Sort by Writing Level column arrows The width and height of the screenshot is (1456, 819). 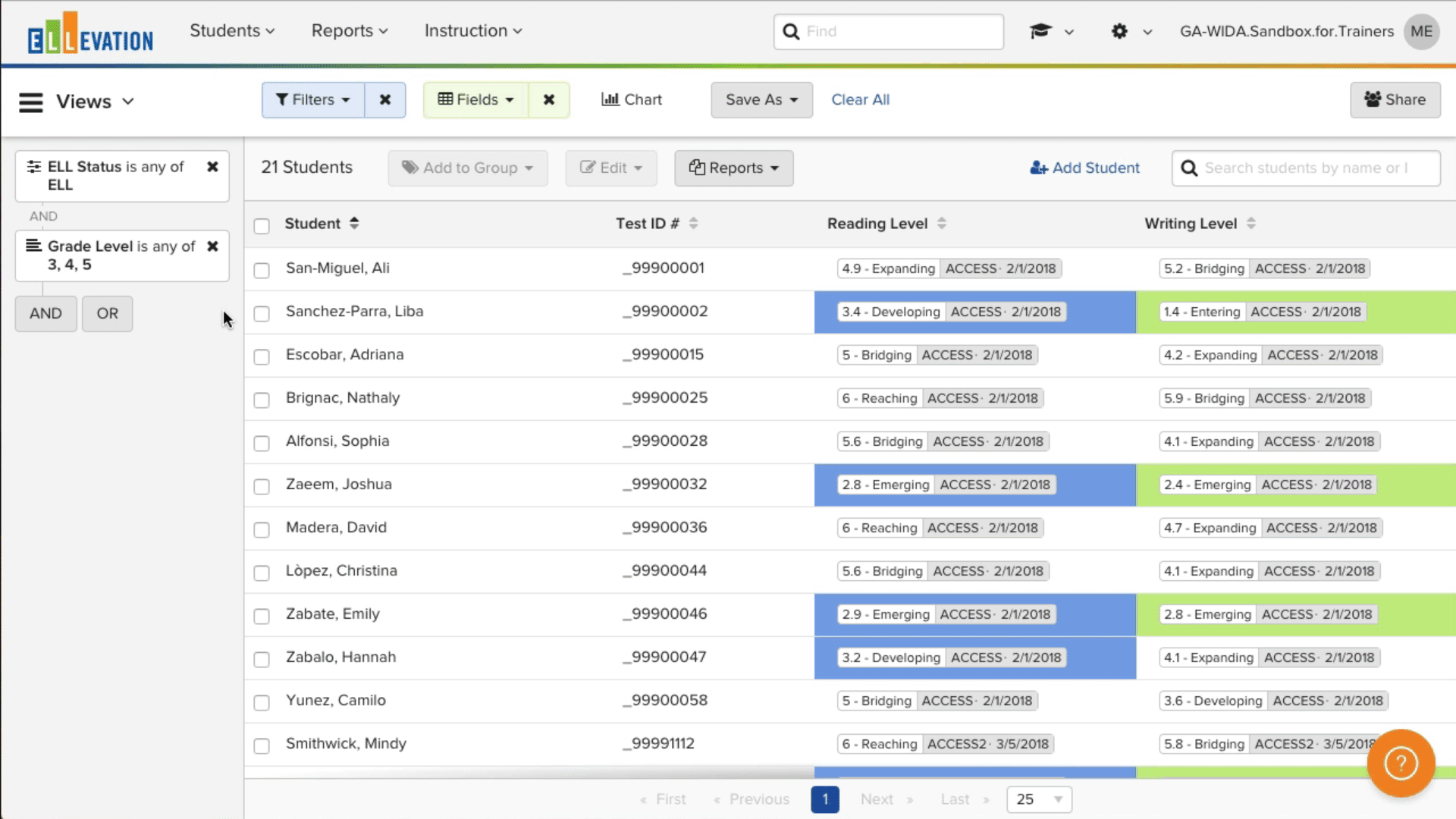[1250, 223]
